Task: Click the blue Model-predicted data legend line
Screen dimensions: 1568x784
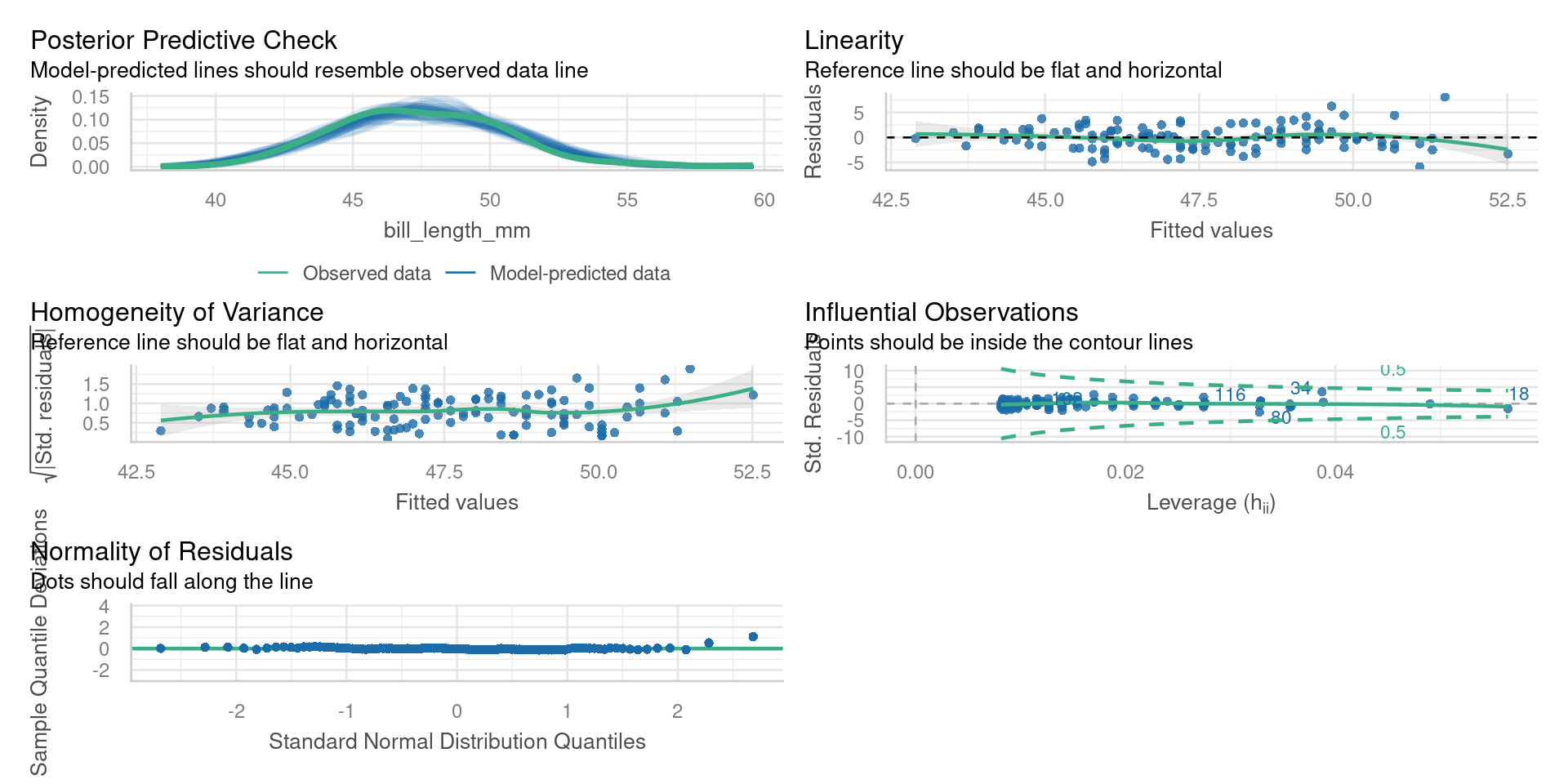Action: (x=461, y=274)
